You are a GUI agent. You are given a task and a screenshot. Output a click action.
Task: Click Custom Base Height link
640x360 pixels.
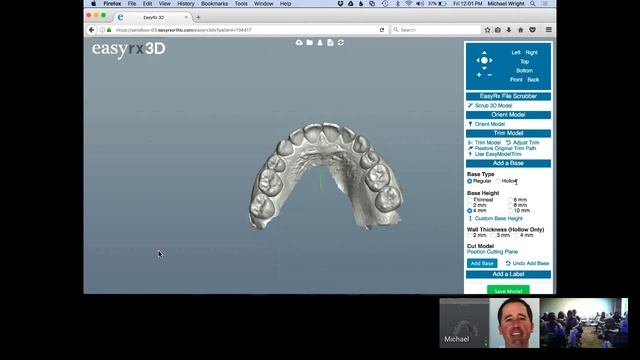496,218
